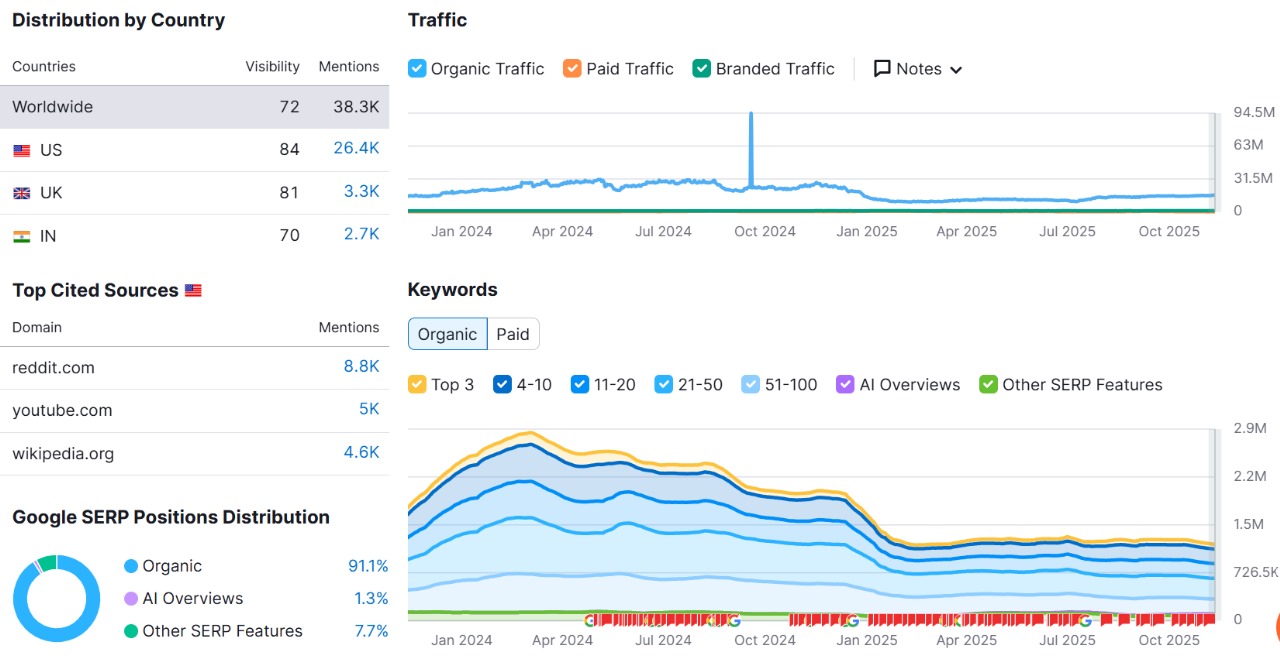The width and height of the screenshot is (1280, 662).
Task: Disable the Paid Traffic checkbox
Action: [572, 69]
